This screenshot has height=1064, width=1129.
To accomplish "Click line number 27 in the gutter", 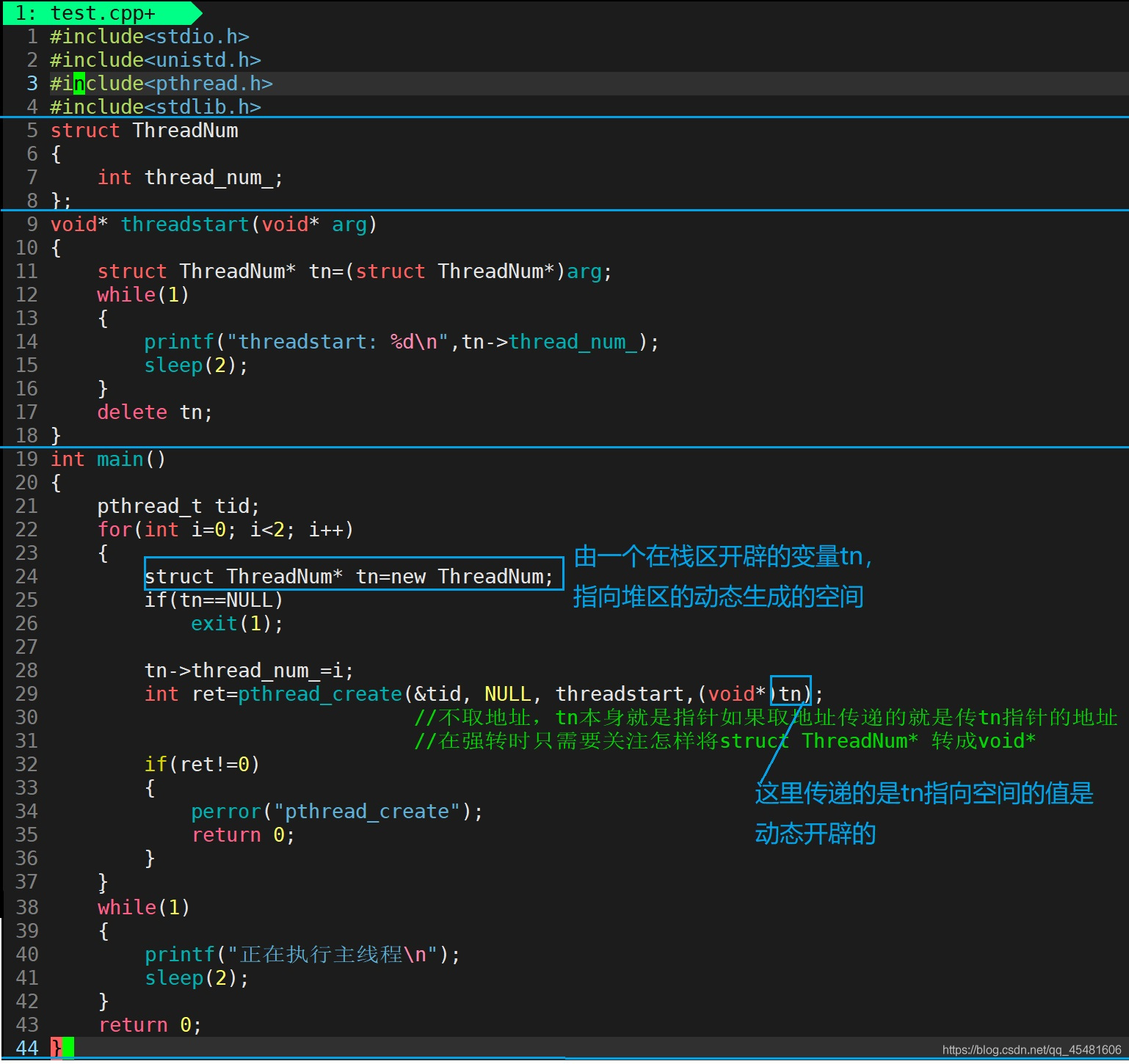I will point(26,647).
